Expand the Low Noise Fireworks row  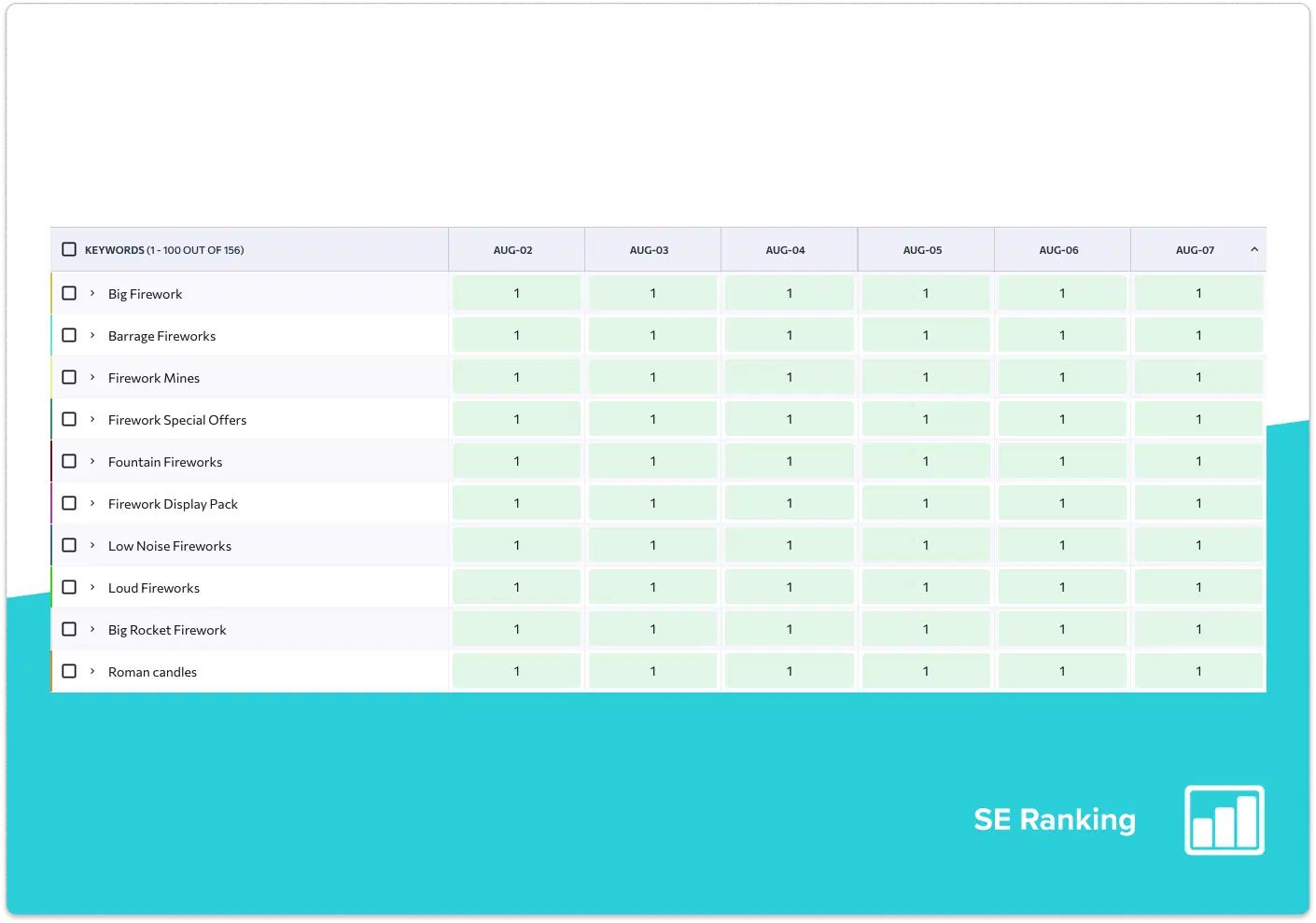[92, 545]
